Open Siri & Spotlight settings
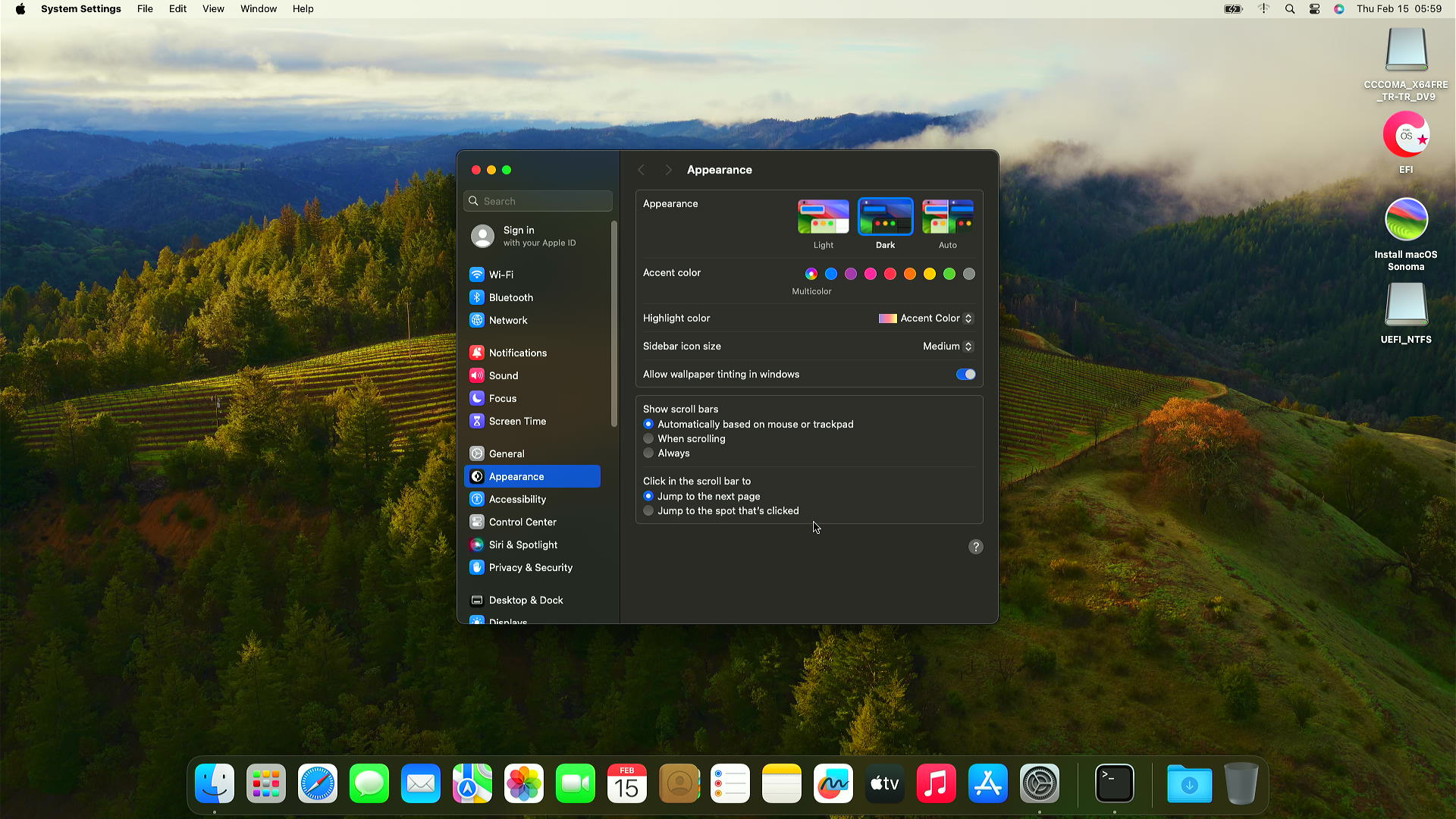The image size is (1456, 819). tap(522, 544)
